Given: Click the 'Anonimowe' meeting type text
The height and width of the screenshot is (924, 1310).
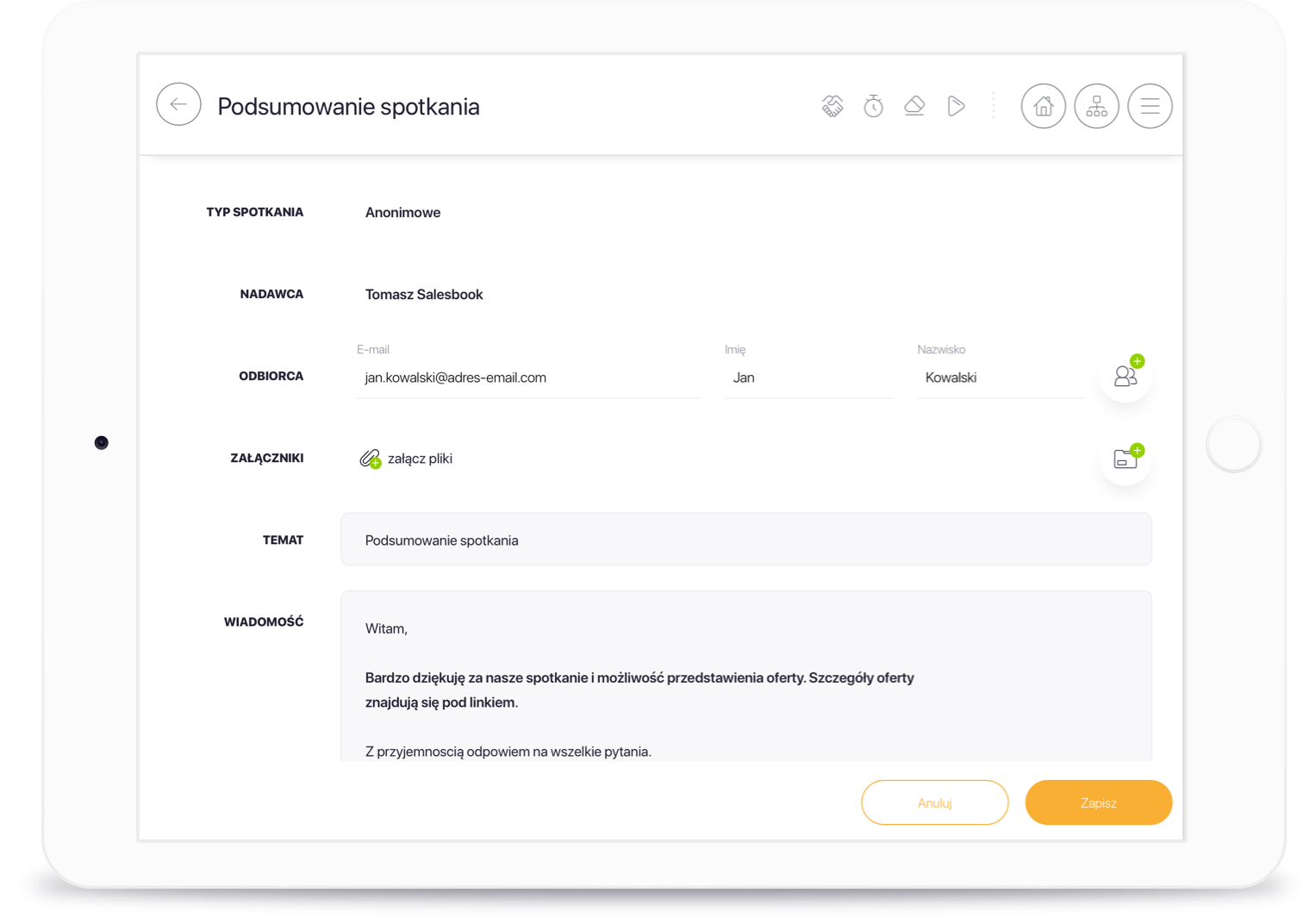Looking at the screenshot, I should 402,213.
